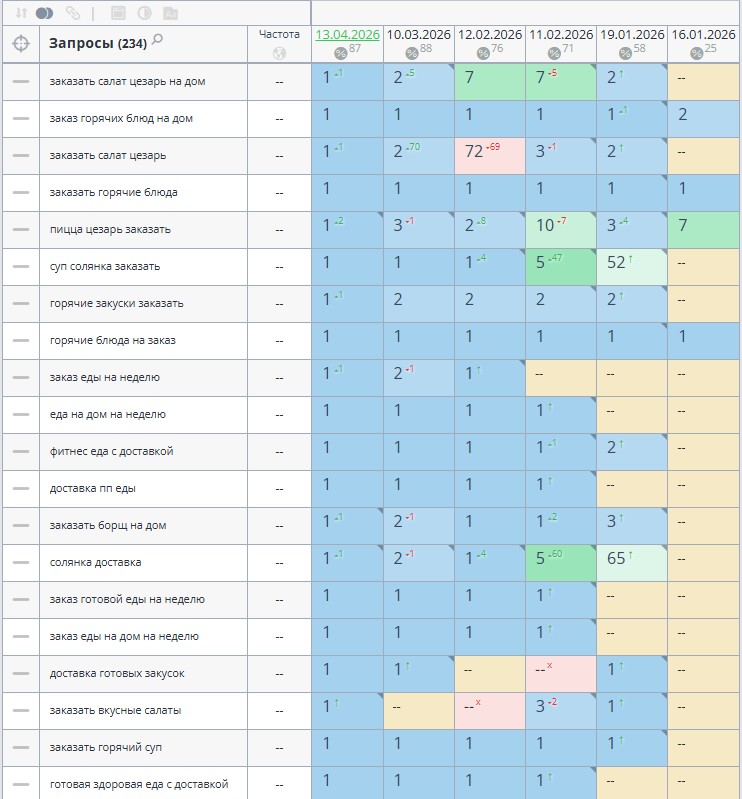Click the sort arrows icon in toolbar
Screen dimensions: 742x799
pyautogui.click(x=21, y=13)
